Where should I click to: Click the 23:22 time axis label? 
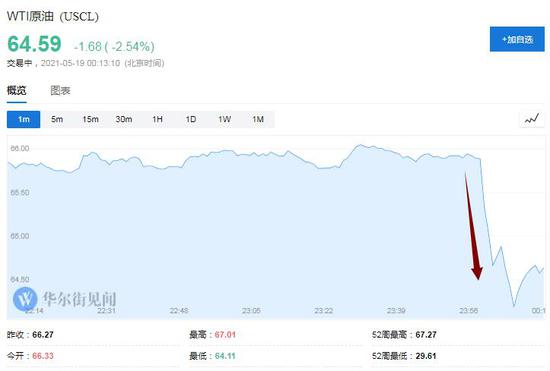pyautogui.click(x=323, y=311)
